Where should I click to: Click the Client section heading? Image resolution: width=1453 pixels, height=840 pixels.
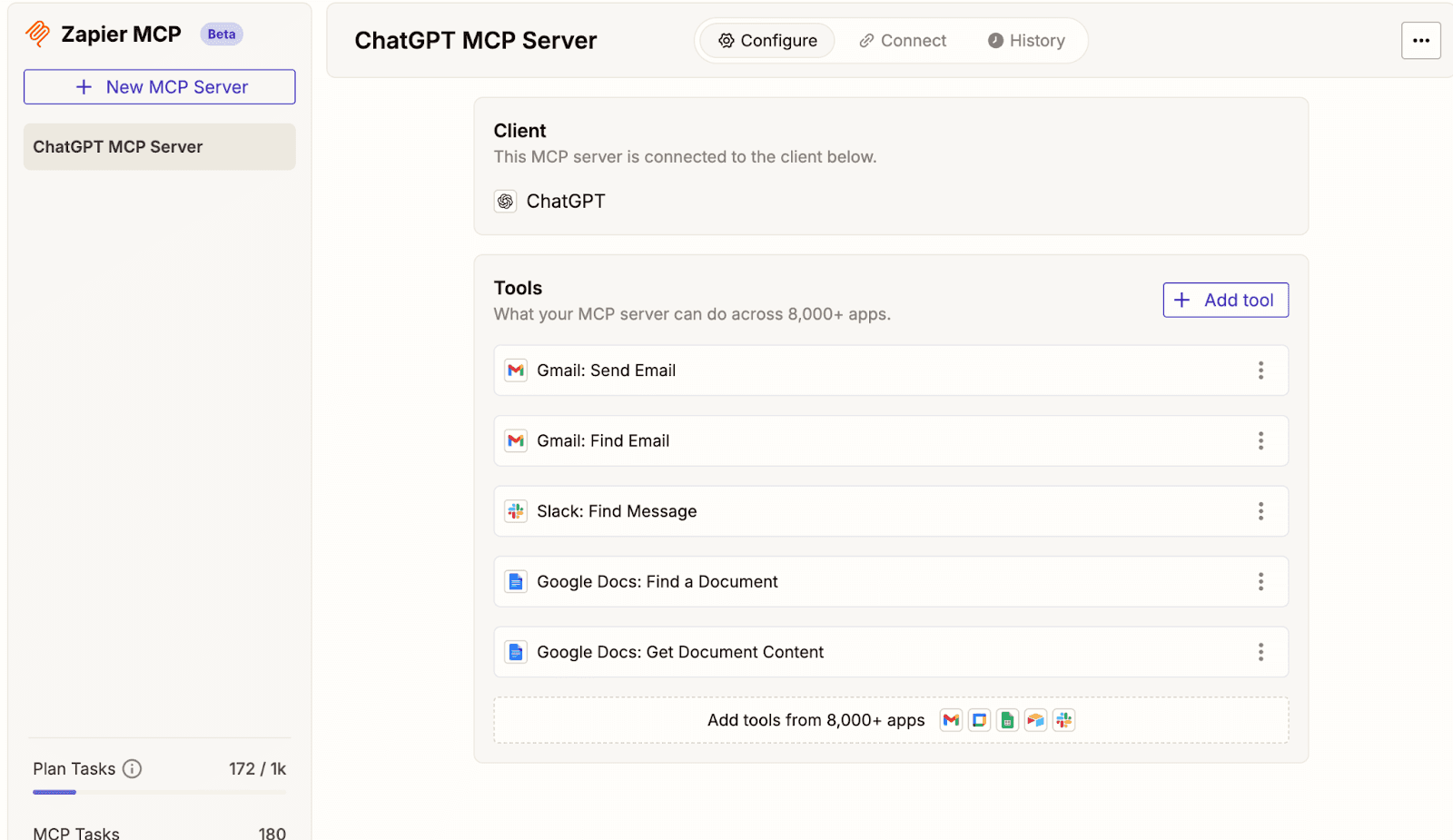(519, 131)
